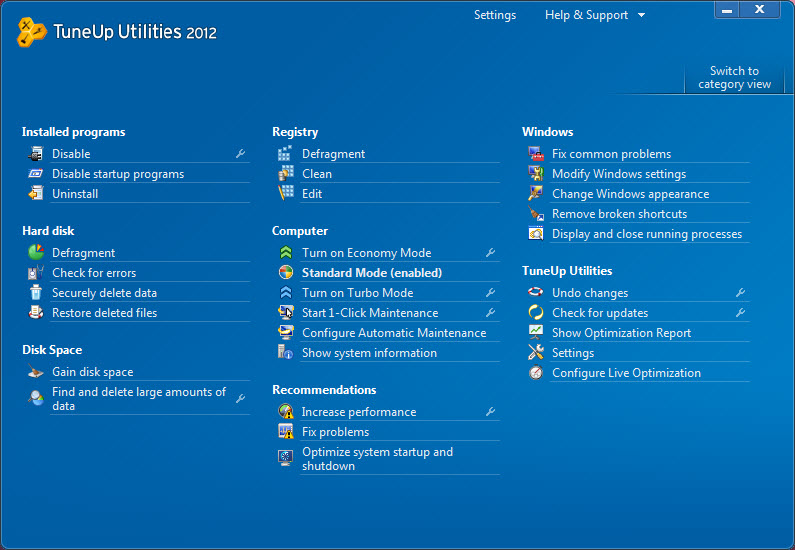This screenshot has height=550, width=795.
Task: Click the Optimize system startup monitor icon
Action: 285,458
